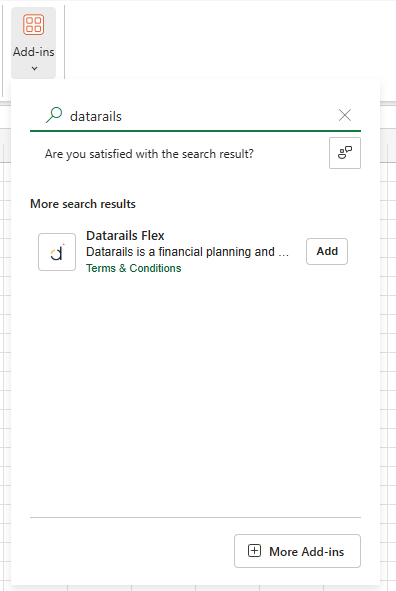Screen dimensions: 396x591
Task: Clear the search text with the X
Action: click(x=345, y=115)
